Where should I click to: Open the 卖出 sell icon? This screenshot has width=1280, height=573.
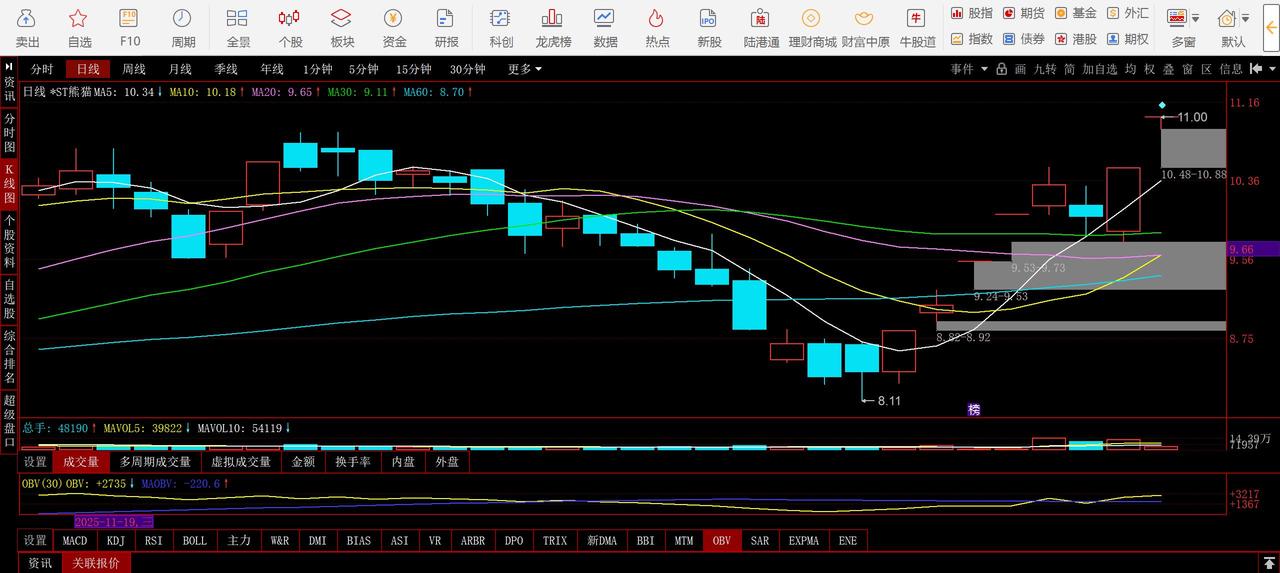[27, 27]
